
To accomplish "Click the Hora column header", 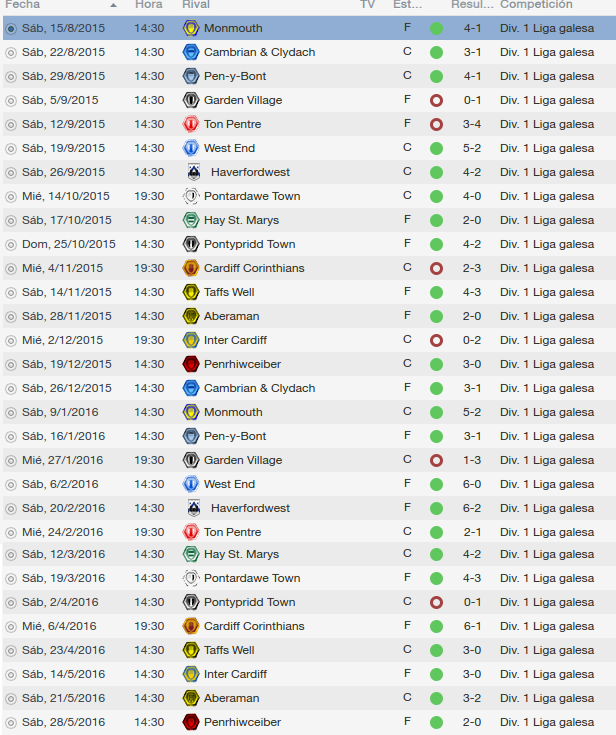I will (149, 5).
